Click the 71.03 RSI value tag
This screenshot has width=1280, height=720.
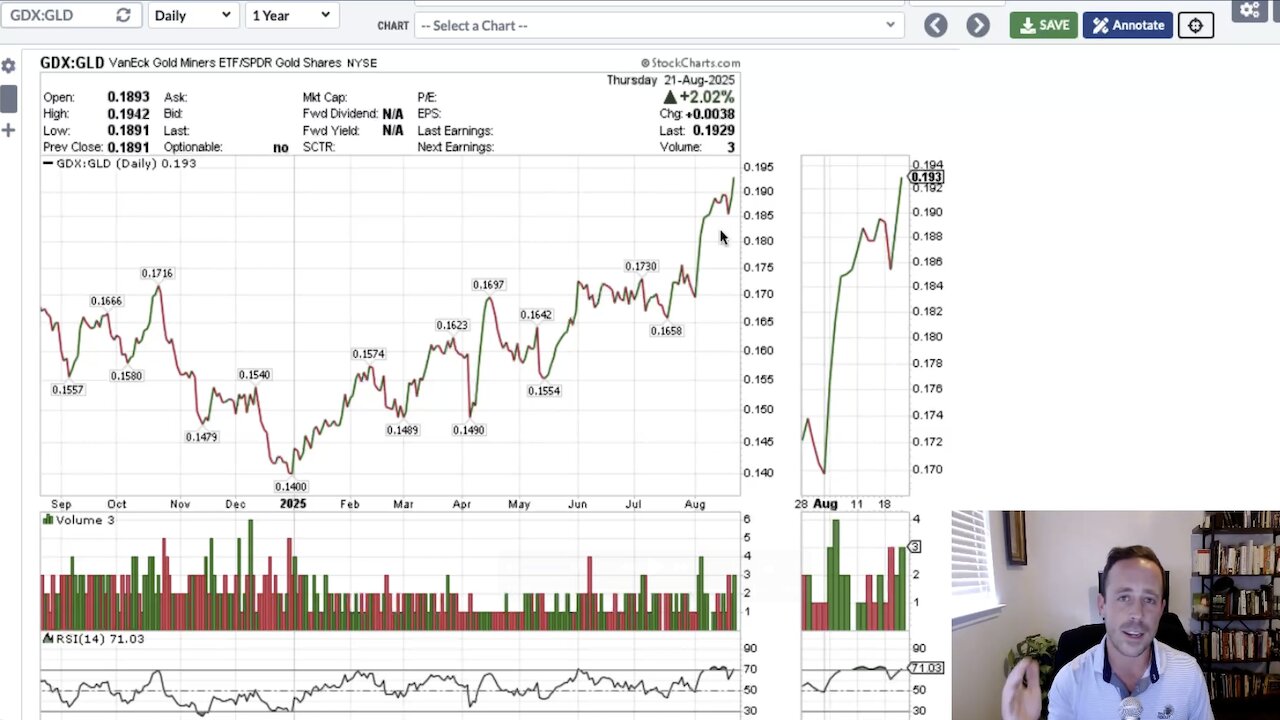coord(926,668)
